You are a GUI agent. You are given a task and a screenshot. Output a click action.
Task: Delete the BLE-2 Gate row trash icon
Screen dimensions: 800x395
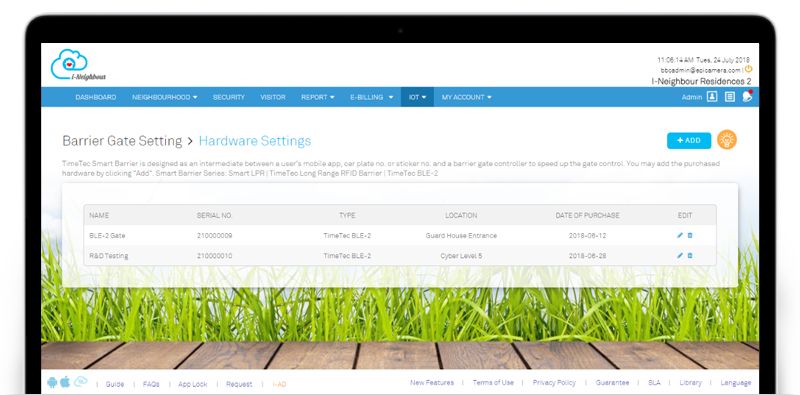point(690,235)
